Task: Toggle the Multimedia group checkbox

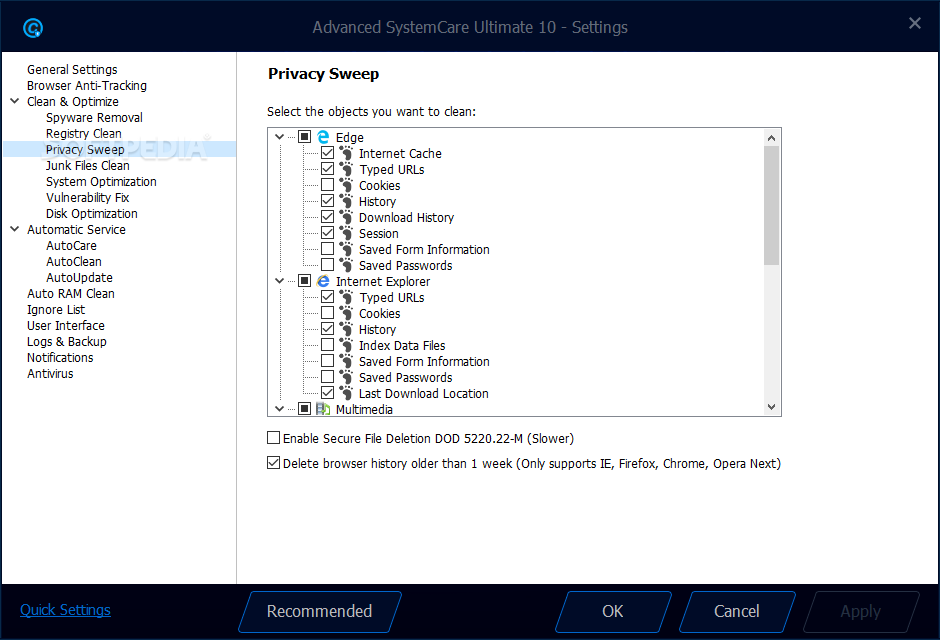Action: (x=305, y=409)
